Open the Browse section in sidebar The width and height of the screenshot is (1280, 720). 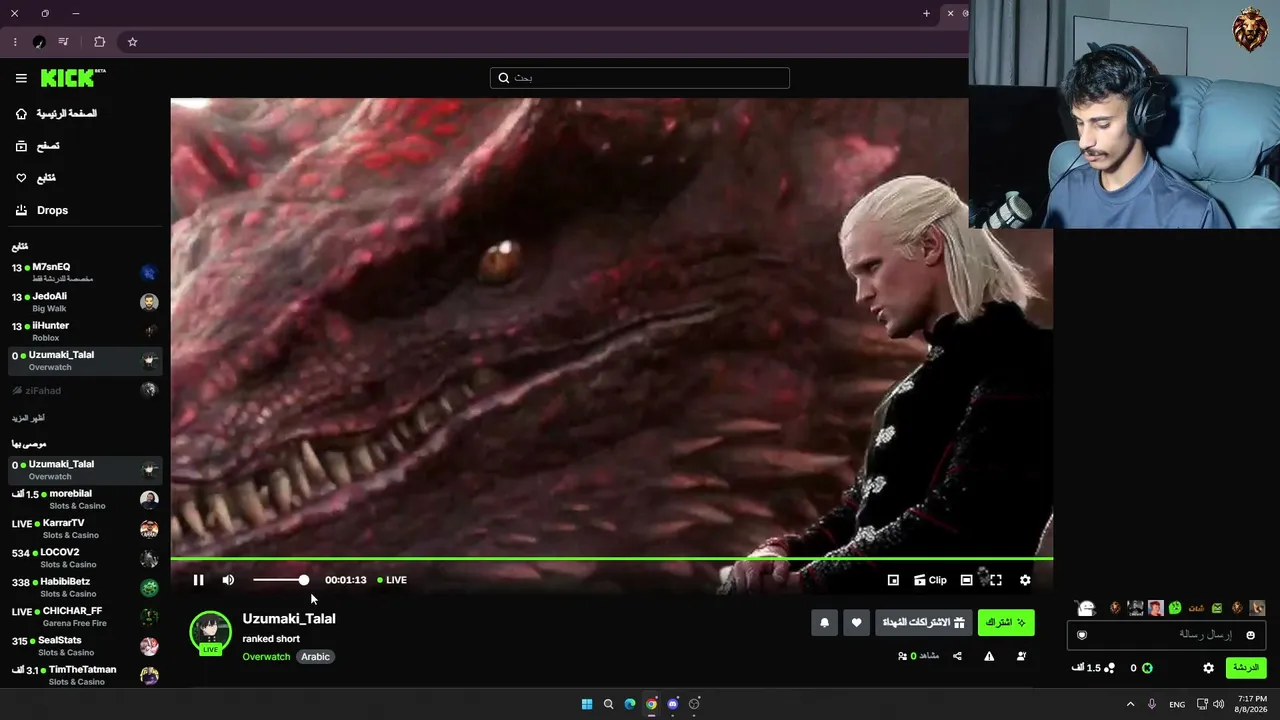[38, 146]
